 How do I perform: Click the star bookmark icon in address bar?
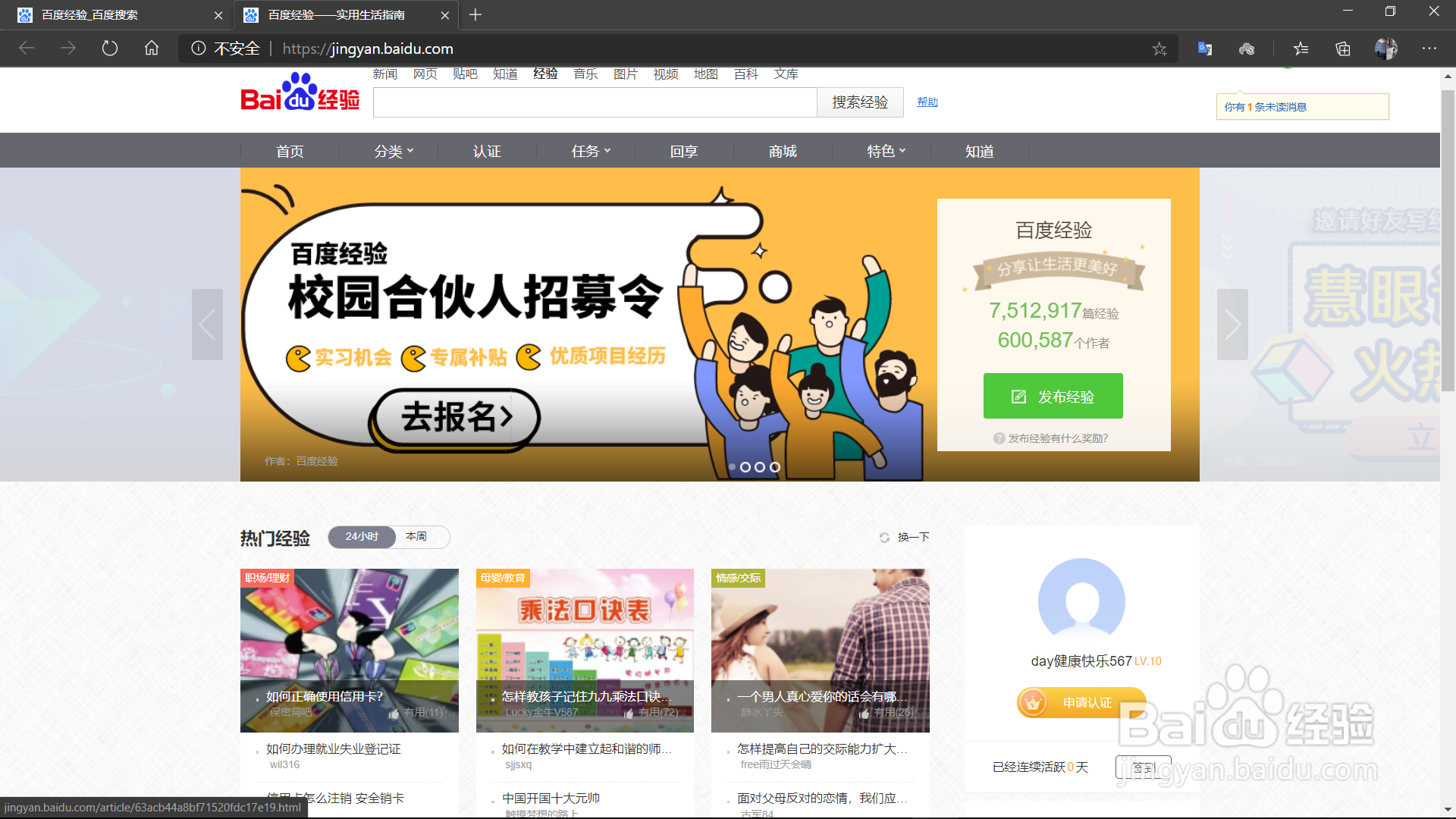point(1159,49)
